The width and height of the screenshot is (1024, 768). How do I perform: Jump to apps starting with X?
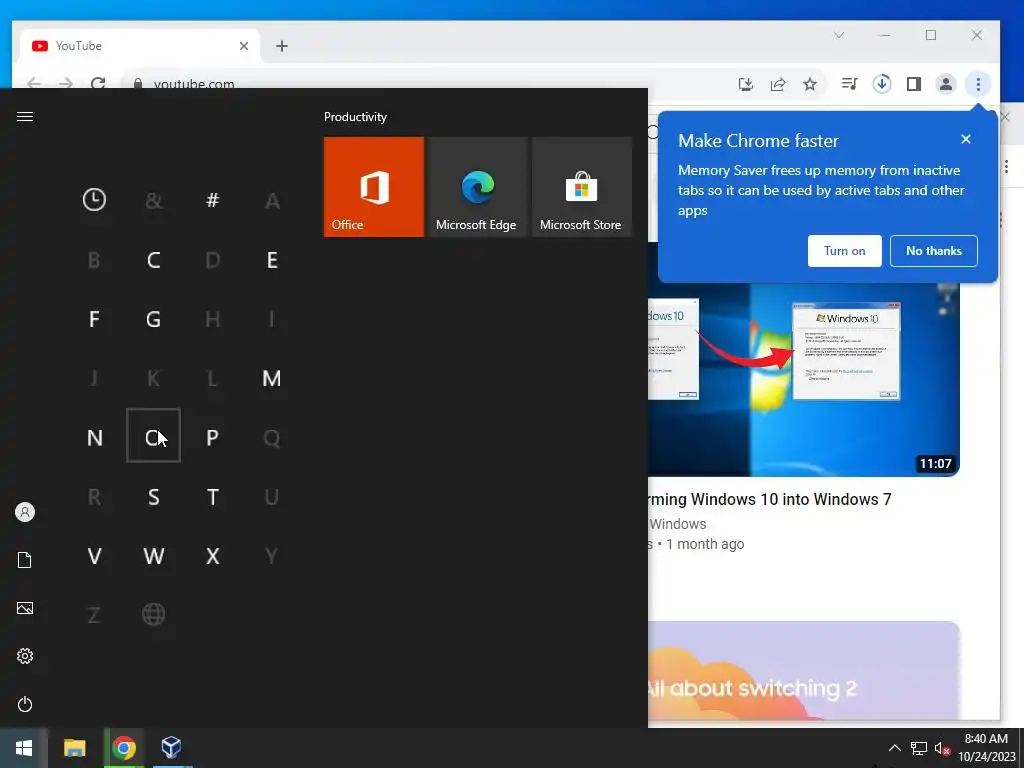[x=212, y=556]
